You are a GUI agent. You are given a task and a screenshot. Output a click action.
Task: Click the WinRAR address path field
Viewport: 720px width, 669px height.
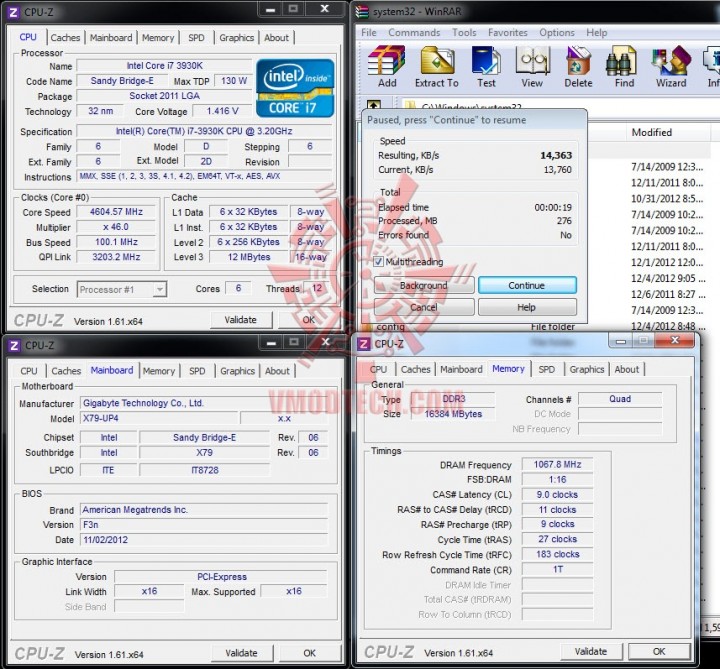point(560,106)
